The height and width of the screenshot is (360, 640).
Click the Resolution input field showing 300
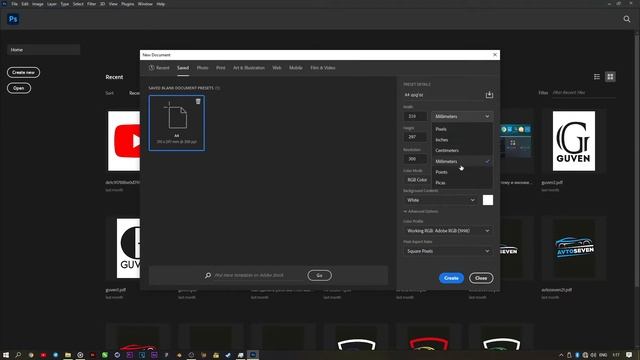pyautogui.click(x=415, y=159)
